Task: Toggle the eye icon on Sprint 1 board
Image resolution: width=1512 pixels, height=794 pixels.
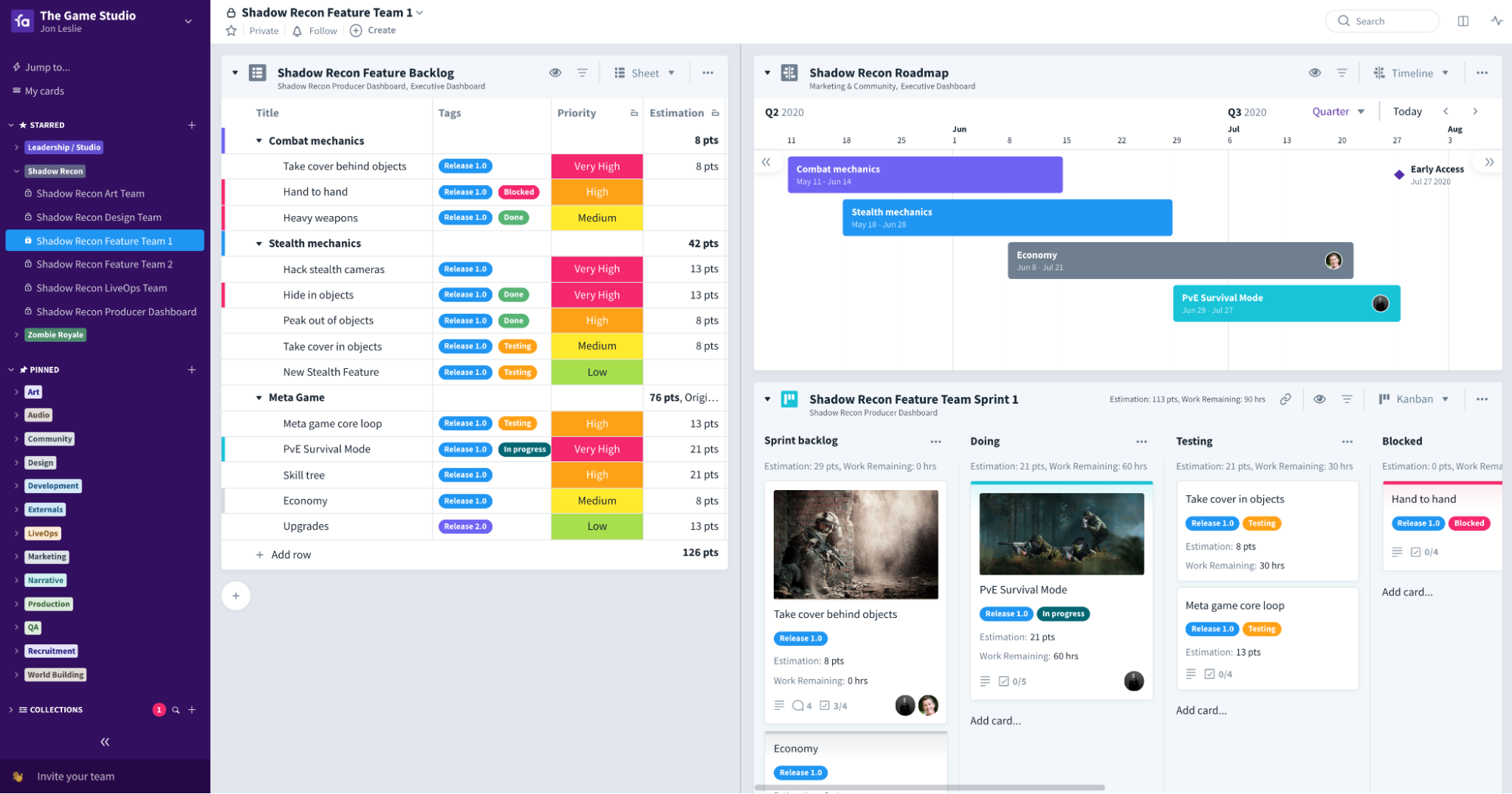Action: 1320,399
